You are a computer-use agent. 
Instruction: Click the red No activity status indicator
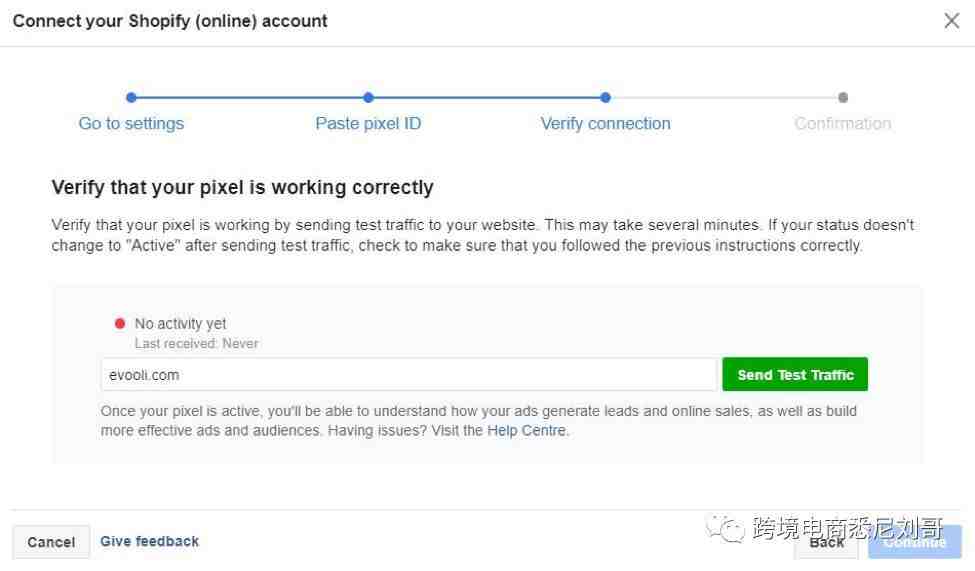coord(120,323)
